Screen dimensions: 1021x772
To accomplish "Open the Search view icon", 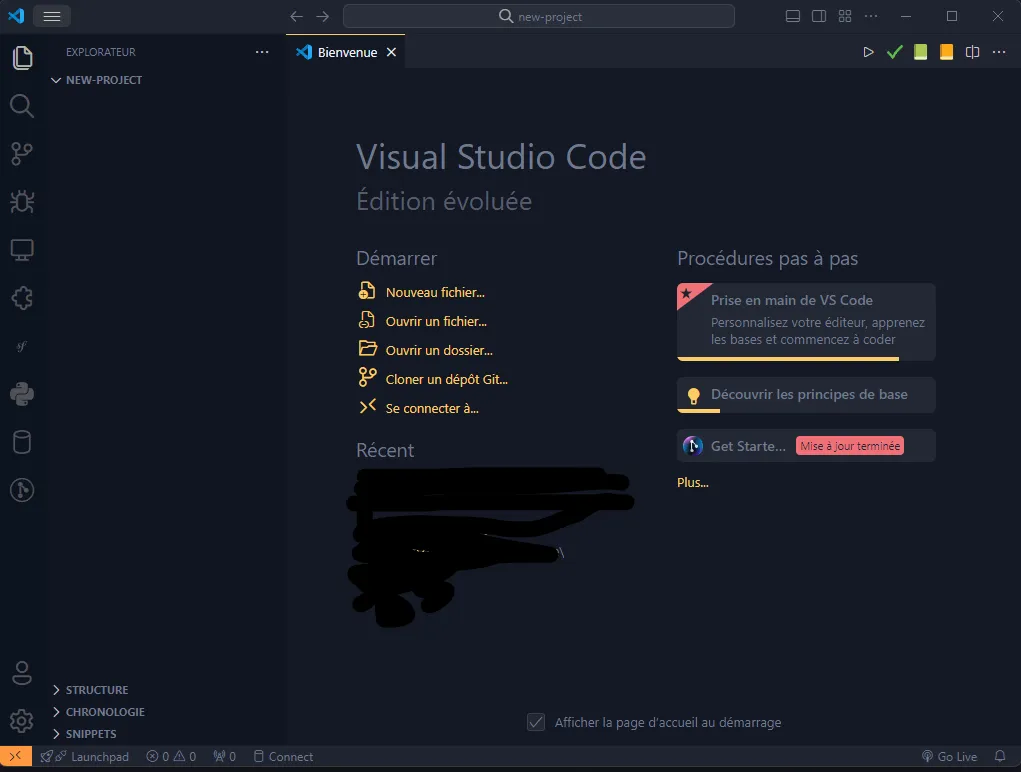I will pos(22,106).
